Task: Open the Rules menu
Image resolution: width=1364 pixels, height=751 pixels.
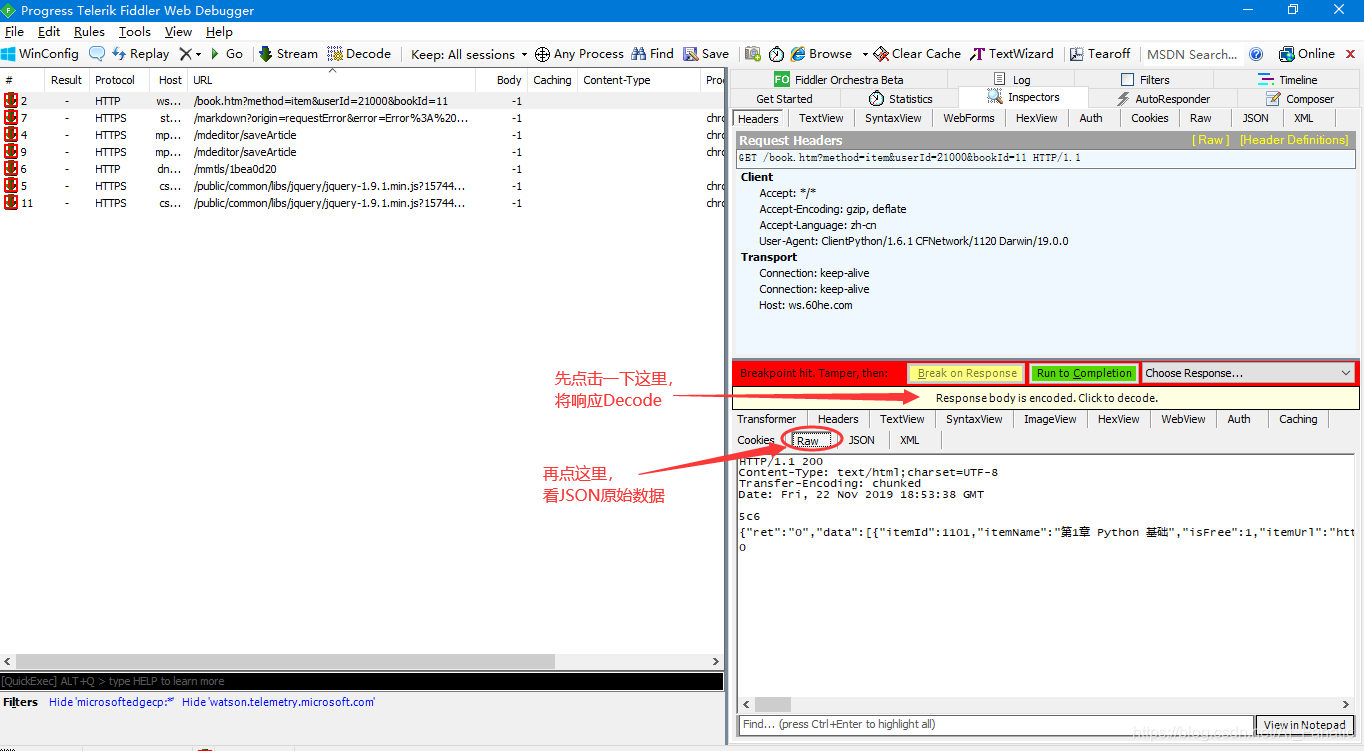Action: point(89,32)
